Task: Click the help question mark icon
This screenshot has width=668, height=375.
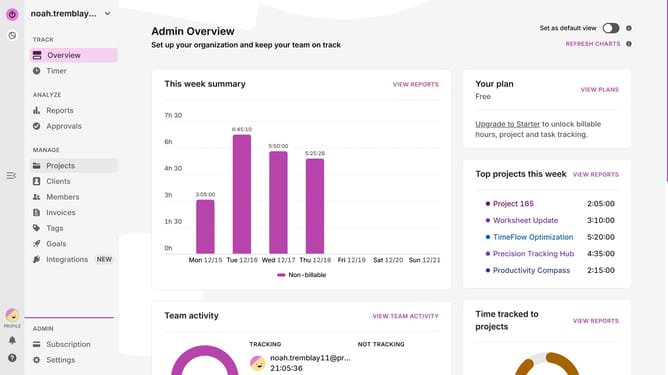Action: pyautogui.click(x=12, y=358)
